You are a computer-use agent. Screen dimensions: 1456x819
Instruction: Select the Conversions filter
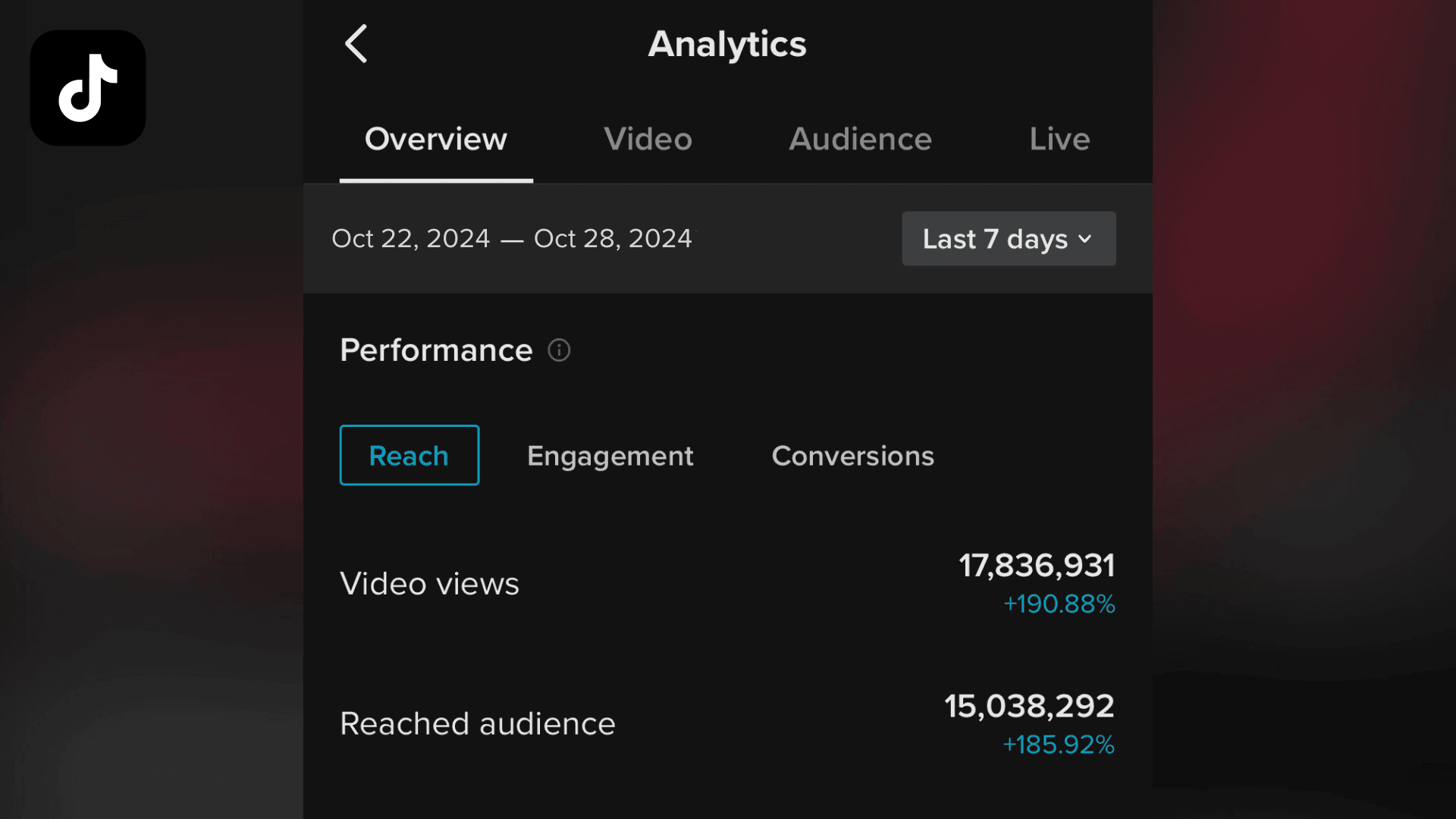click(x=852, y=456)
